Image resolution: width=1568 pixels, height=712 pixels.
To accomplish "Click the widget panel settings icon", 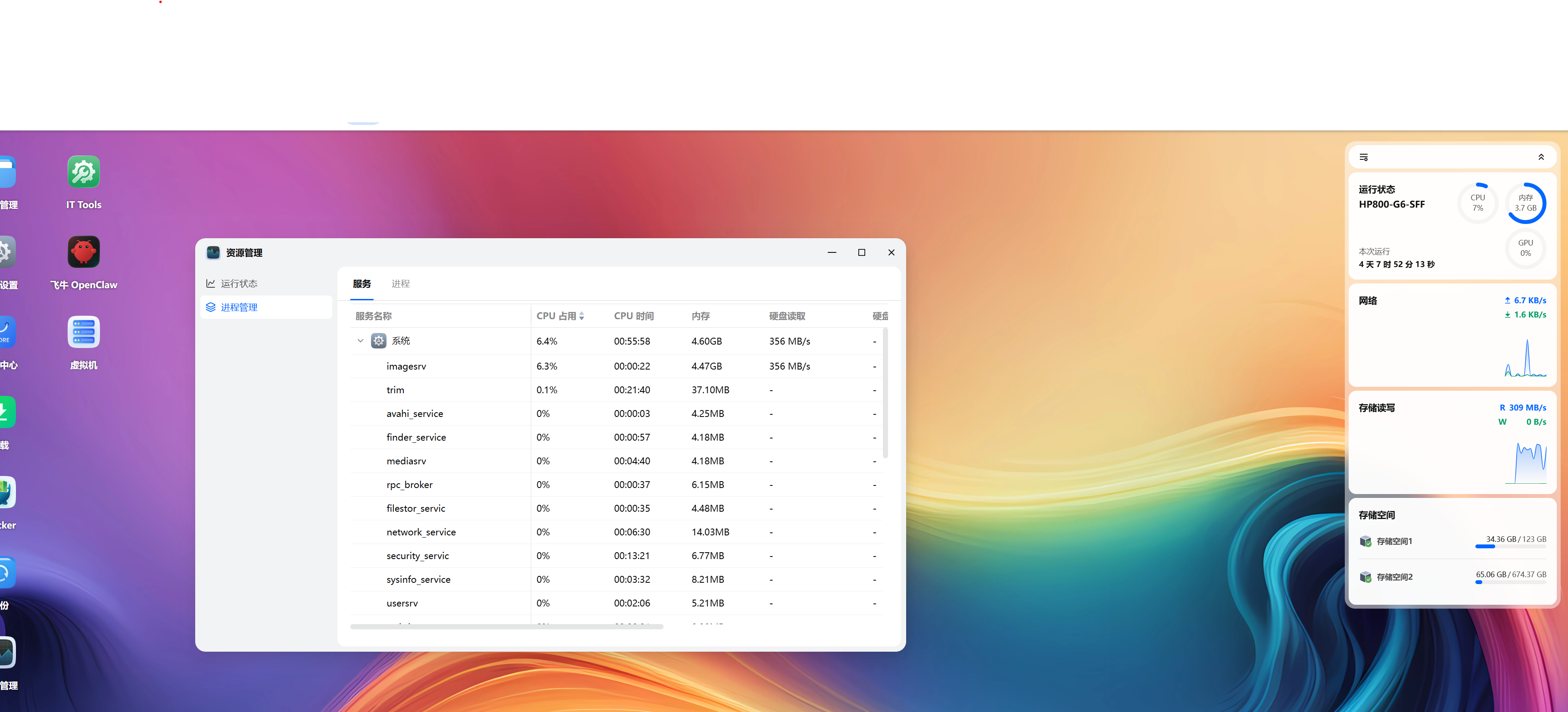I will [1363, 158].
